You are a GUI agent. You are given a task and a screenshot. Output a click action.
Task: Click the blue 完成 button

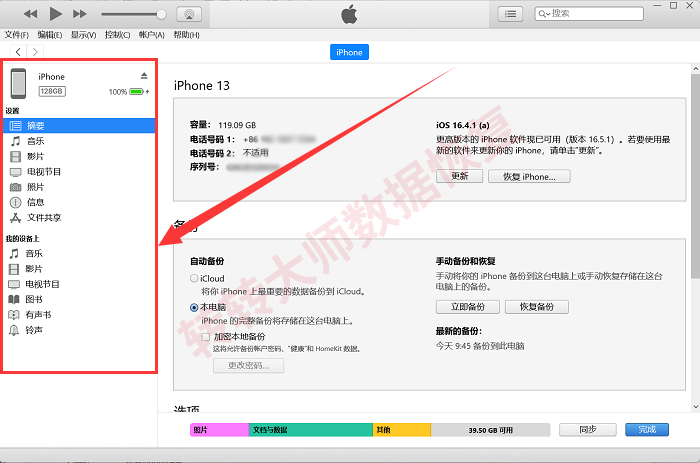(647, 430)
